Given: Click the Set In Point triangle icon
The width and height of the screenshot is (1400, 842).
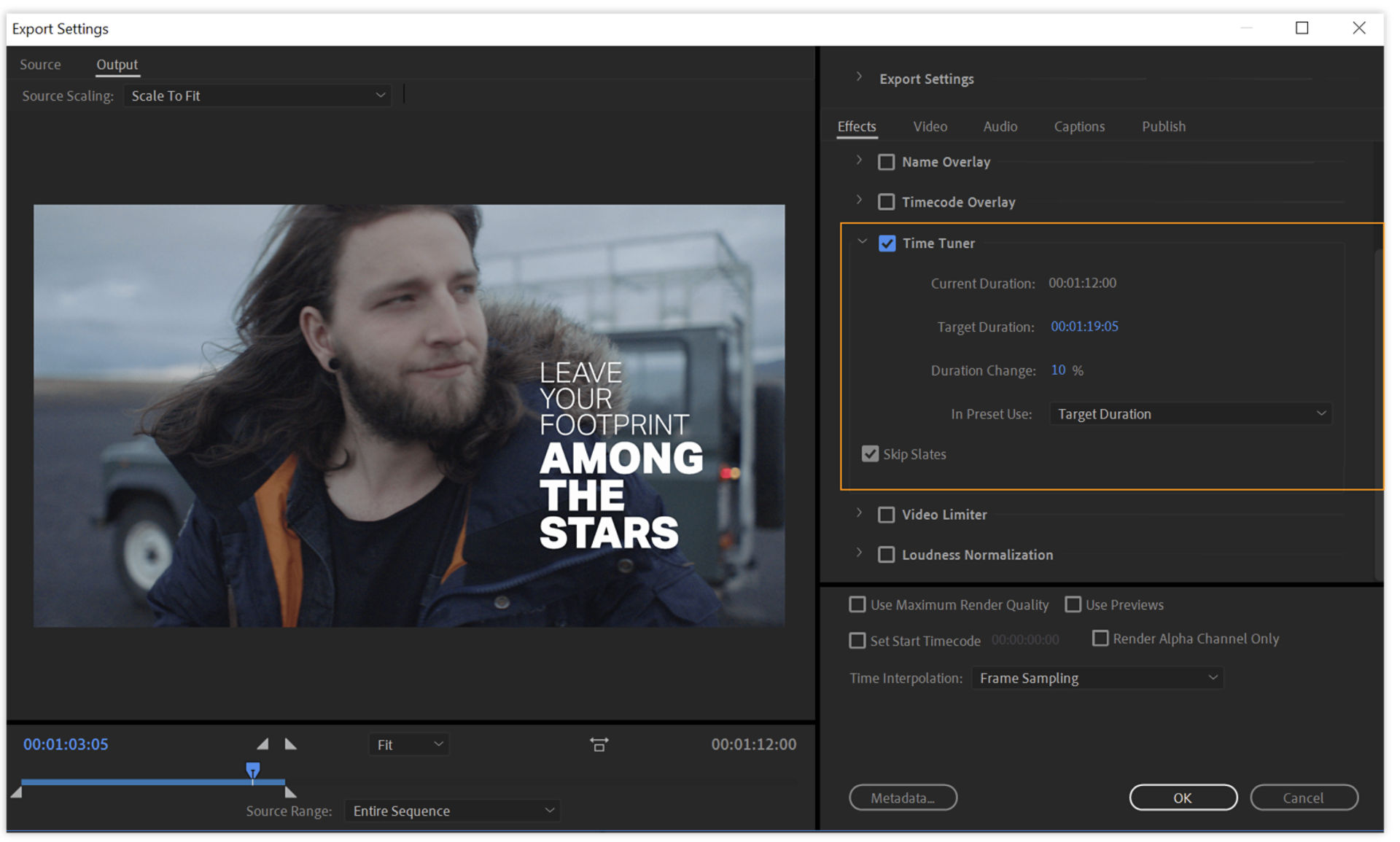Looking at the screenshot, I should point(262,744).
